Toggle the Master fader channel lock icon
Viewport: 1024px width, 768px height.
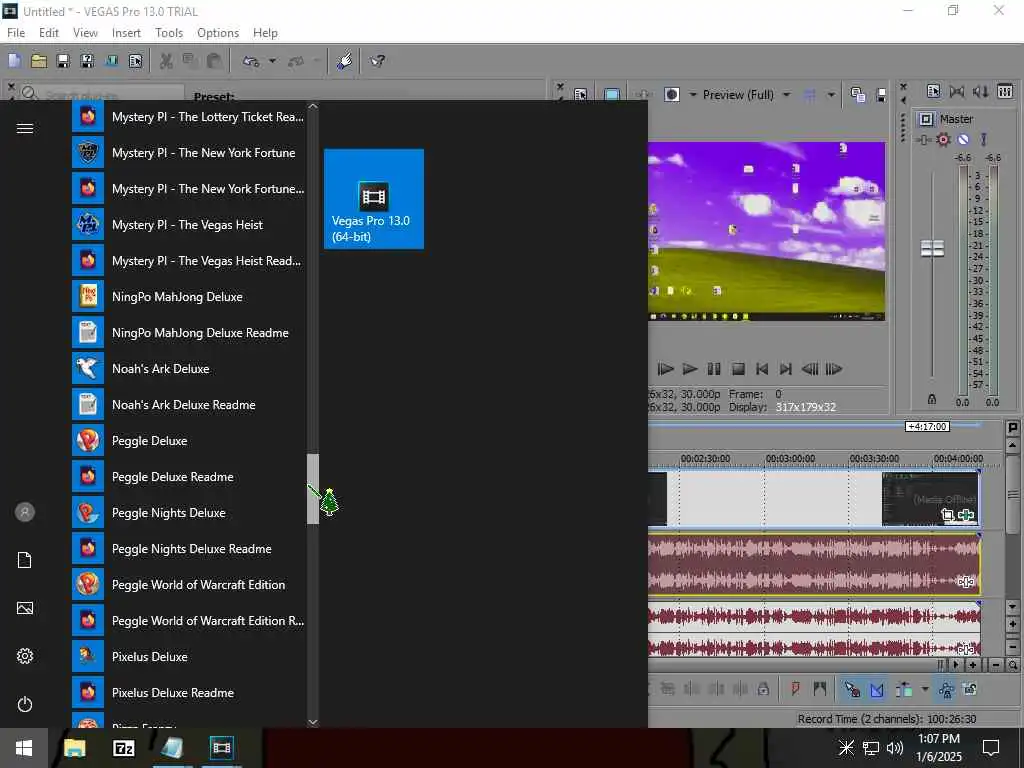pos(932,399)
